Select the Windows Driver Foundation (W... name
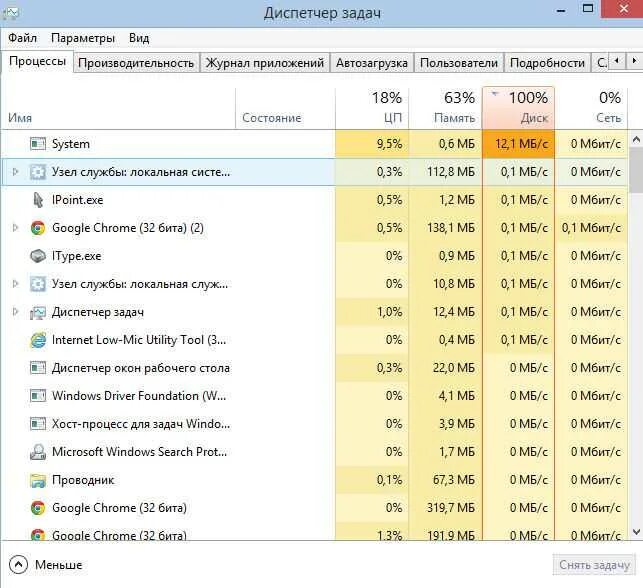Screen dimensions: 643x588 click(139, 396)
